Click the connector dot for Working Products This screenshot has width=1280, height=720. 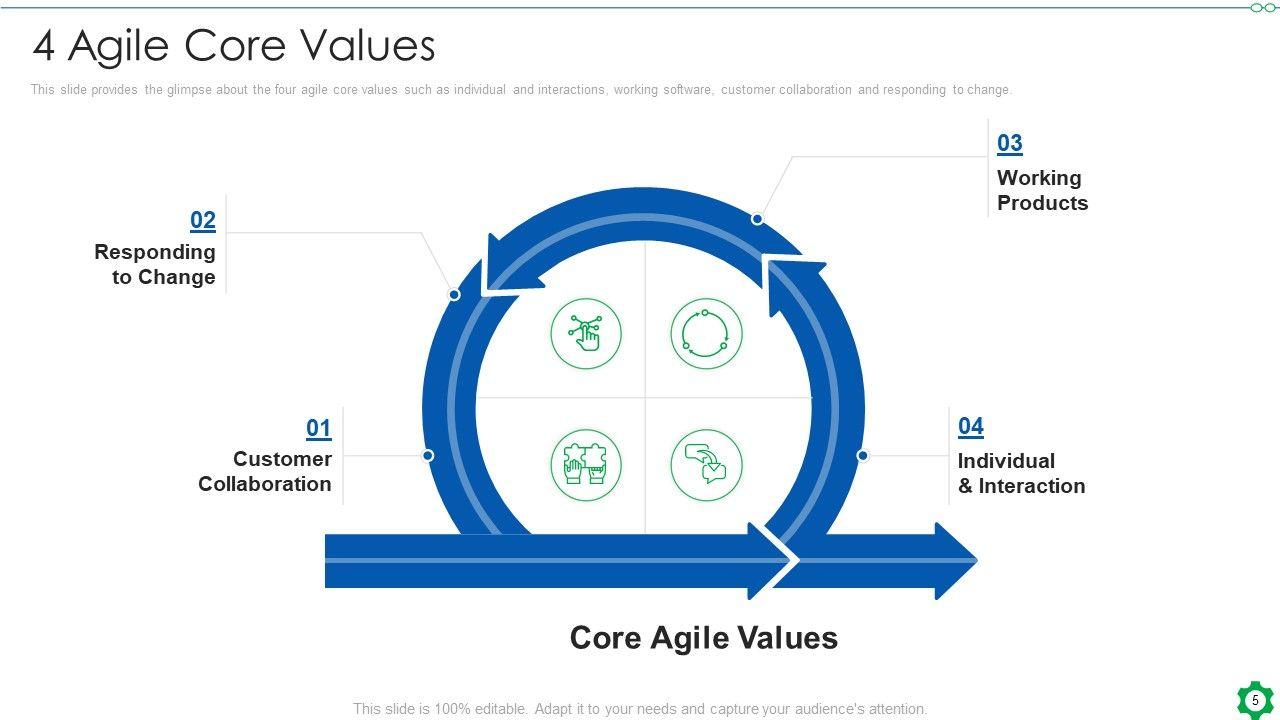point(757,219)
